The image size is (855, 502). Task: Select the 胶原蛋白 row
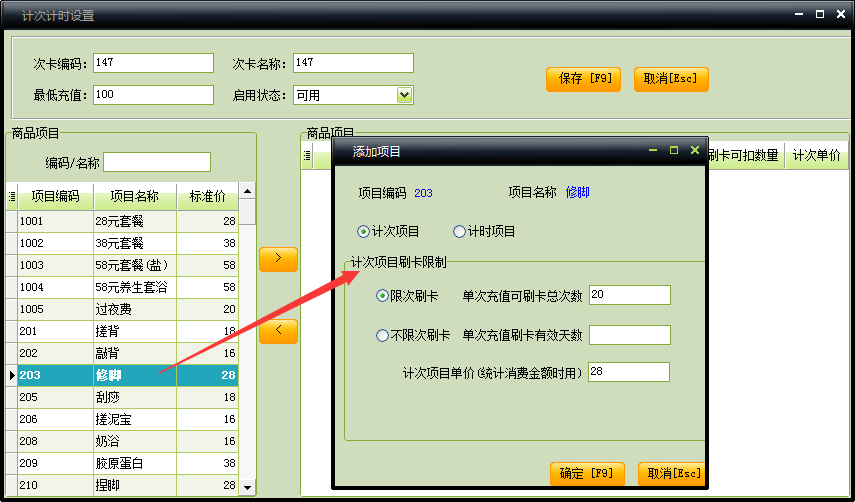[x=123, y=463]
